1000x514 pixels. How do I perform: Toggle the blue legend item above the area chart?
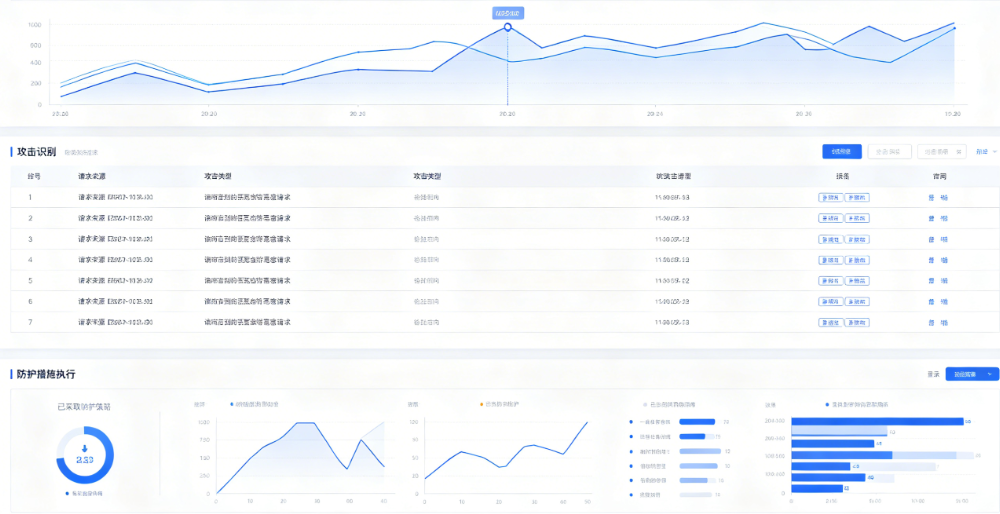[254, 404]
